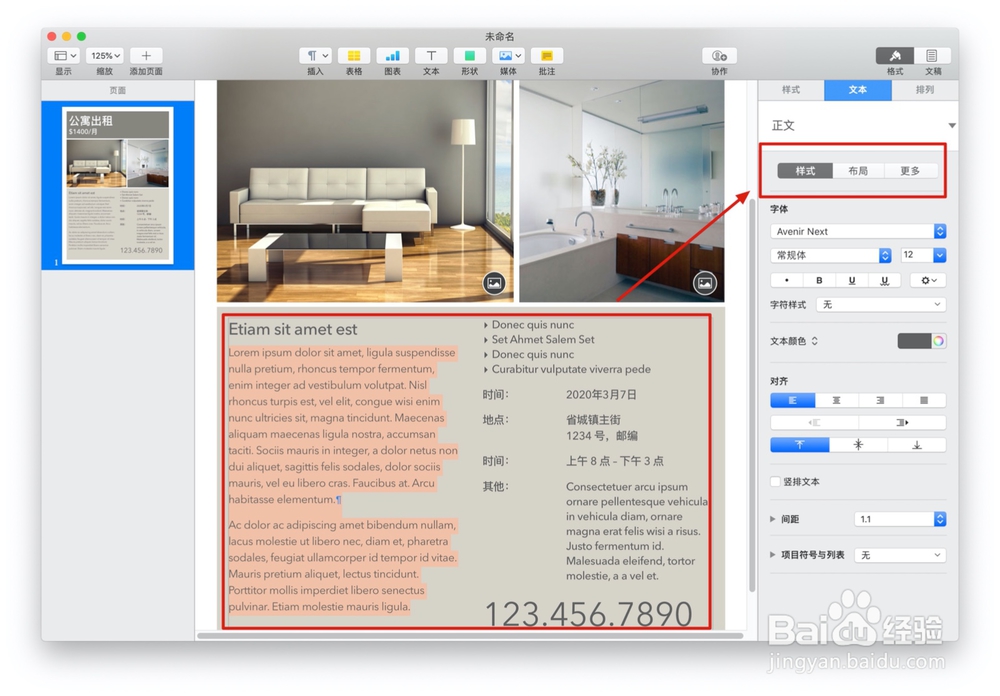This screenshot has width=1000, height=696.
Task: Open the 插入 paragraph insert menu
Action: [315, 56]
